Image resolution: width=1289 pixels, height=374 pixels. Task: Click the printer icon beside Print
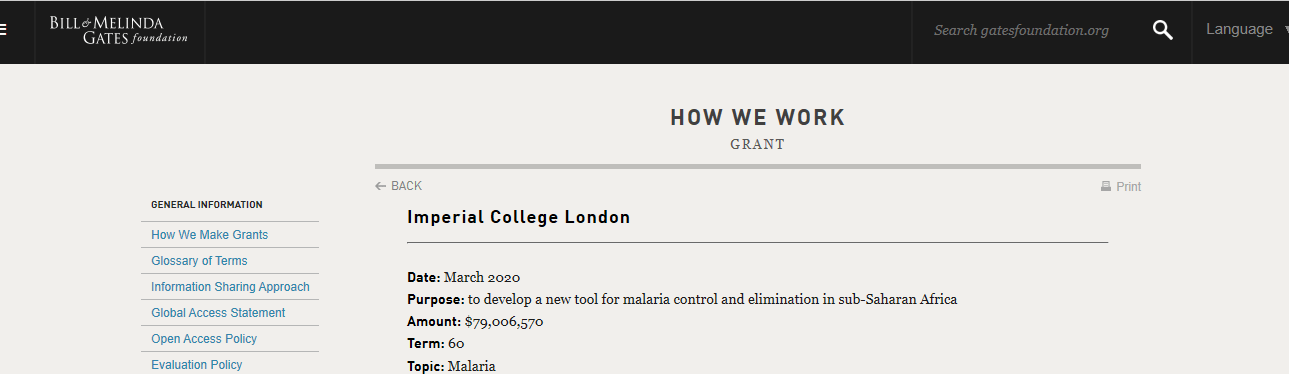pos(1106,186)
